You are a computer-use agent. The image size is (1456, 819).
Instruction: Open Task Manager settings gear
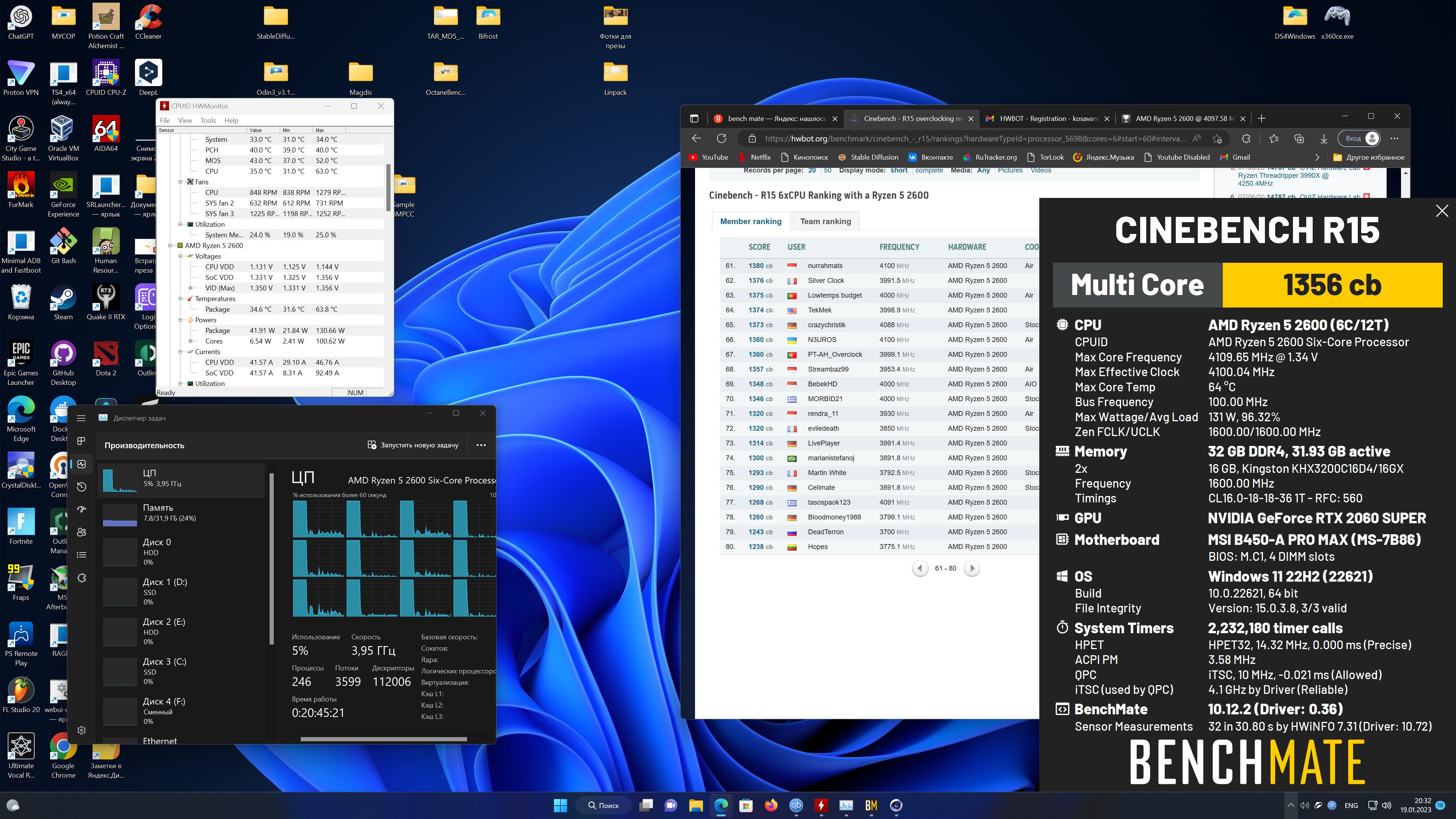pos(82,730)
